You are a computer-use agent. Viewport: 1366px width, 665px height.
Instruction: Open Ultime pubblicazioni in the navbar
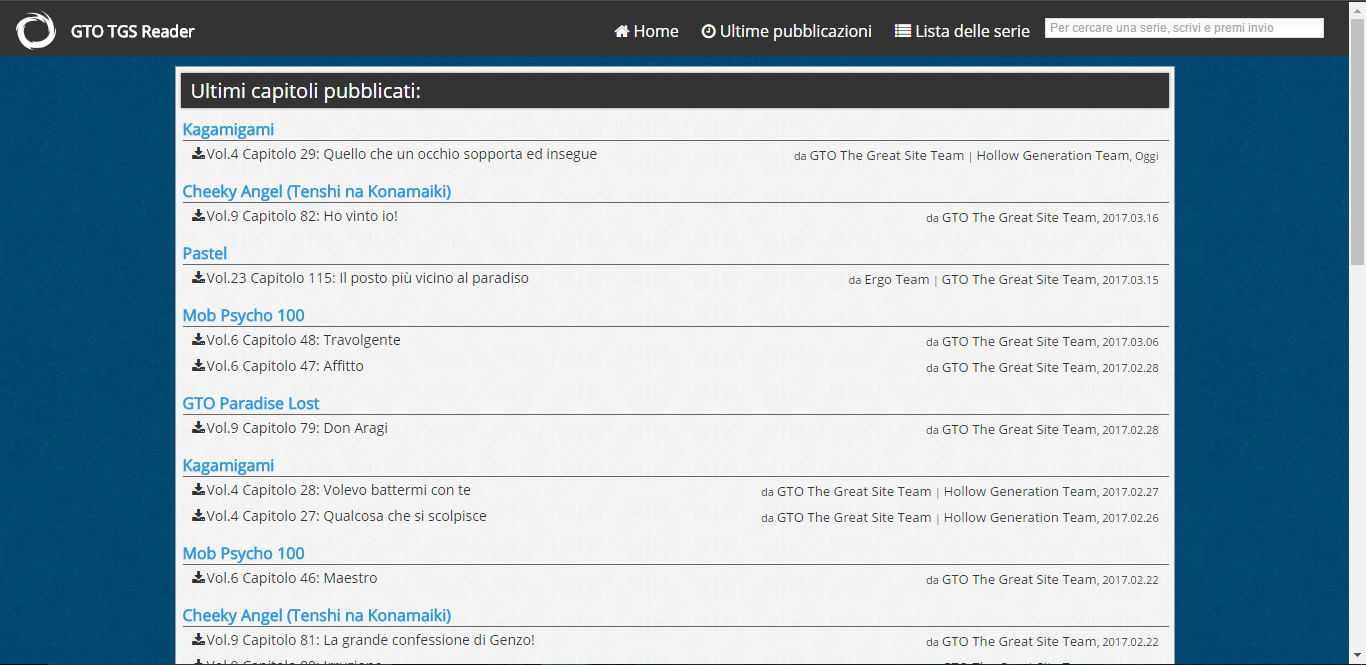786,31
